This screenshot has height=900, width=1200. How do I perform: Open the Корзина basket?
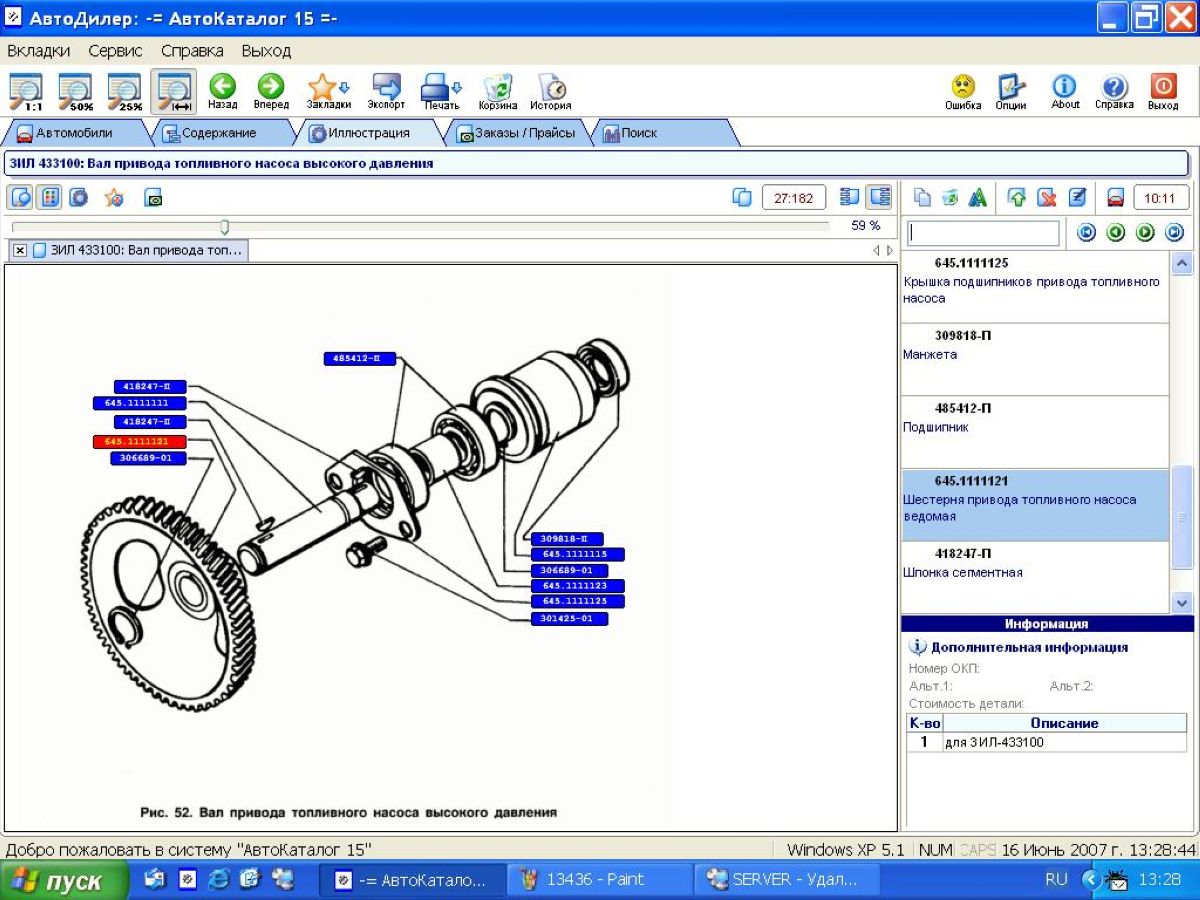point(497,91)
